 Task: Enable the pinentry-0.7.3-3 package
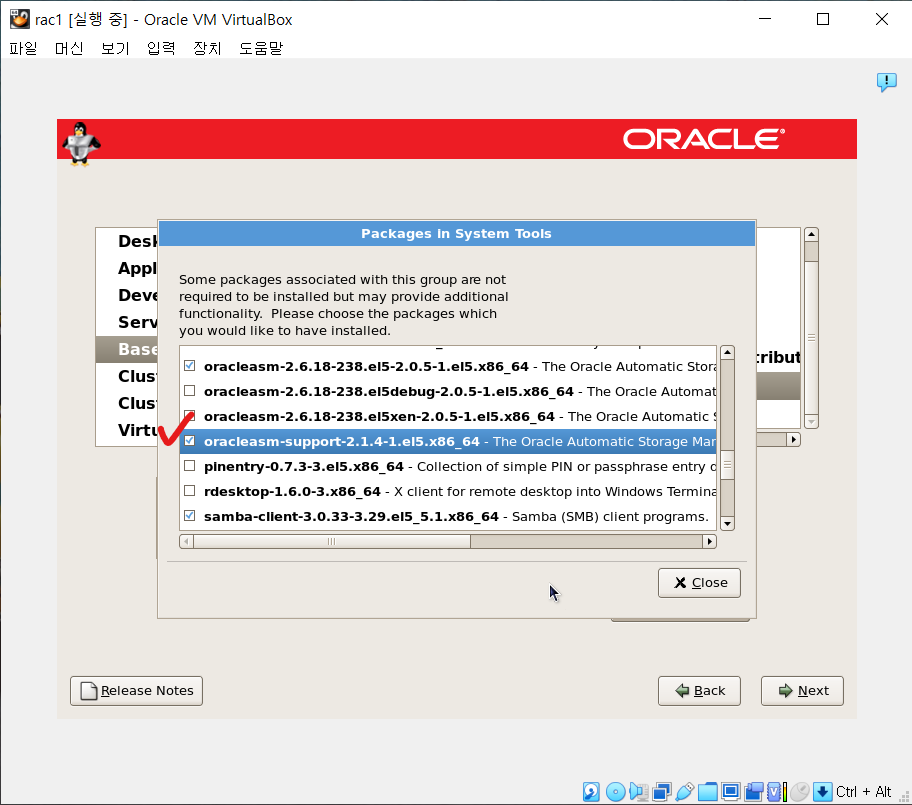(x=190, y=466)
